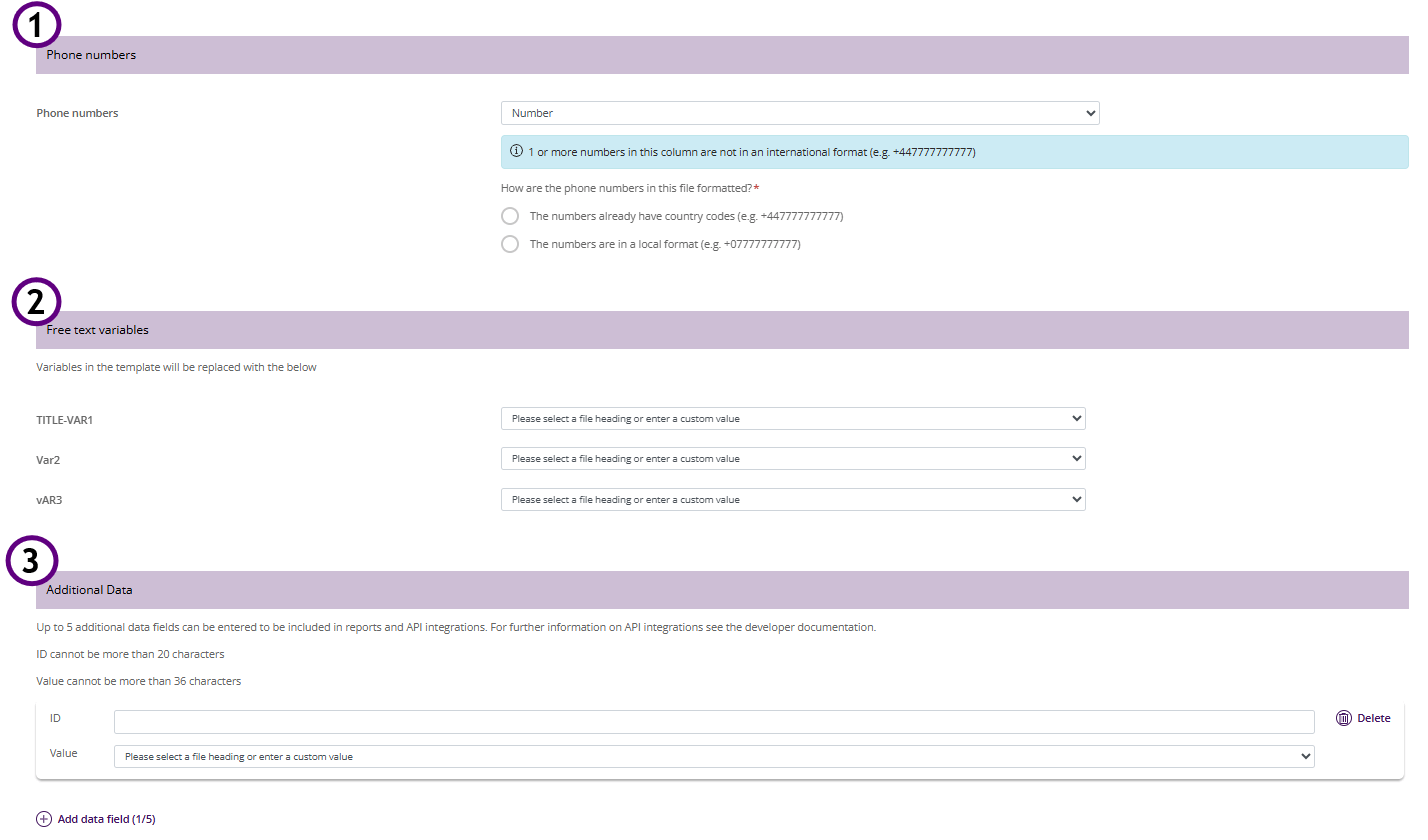Click the 'Value' field label
This screenshot has width=1428, height=840.
[x=63, y=753]
